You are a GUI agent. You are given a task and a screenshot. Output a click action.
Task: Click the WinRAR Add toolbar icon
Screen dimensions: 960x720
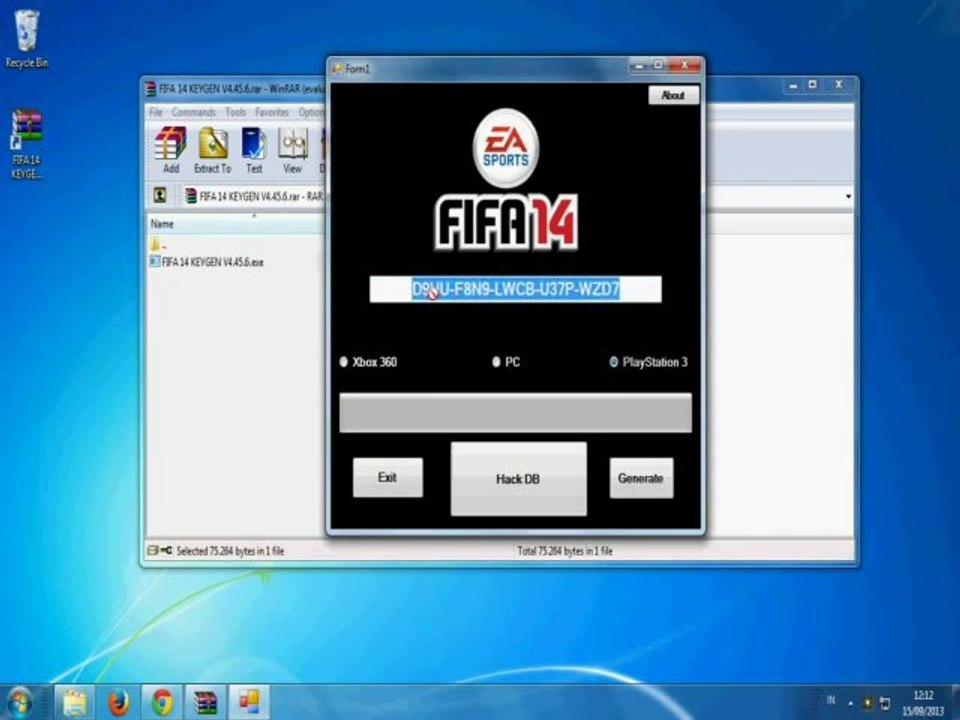pos(170,151)
